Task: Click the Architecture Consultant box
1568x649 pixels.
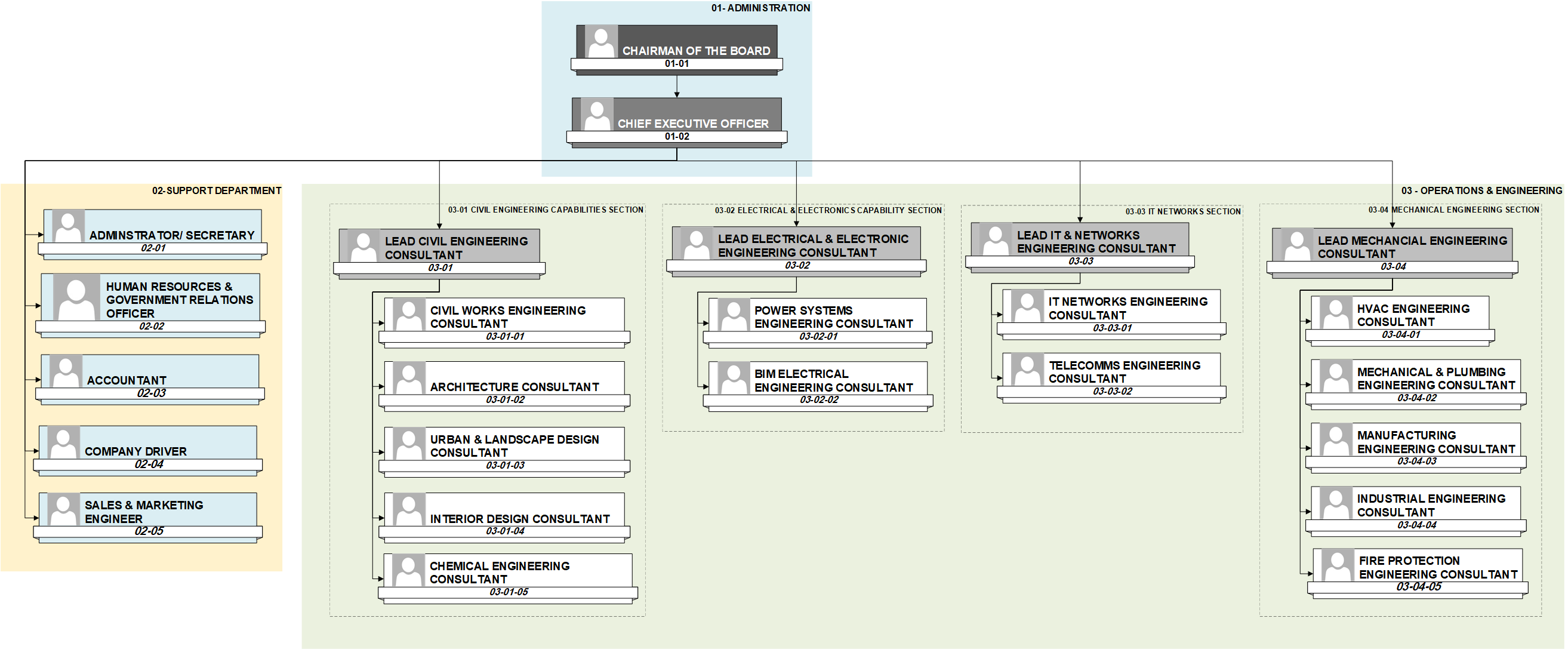Action: tap(514, 386)
